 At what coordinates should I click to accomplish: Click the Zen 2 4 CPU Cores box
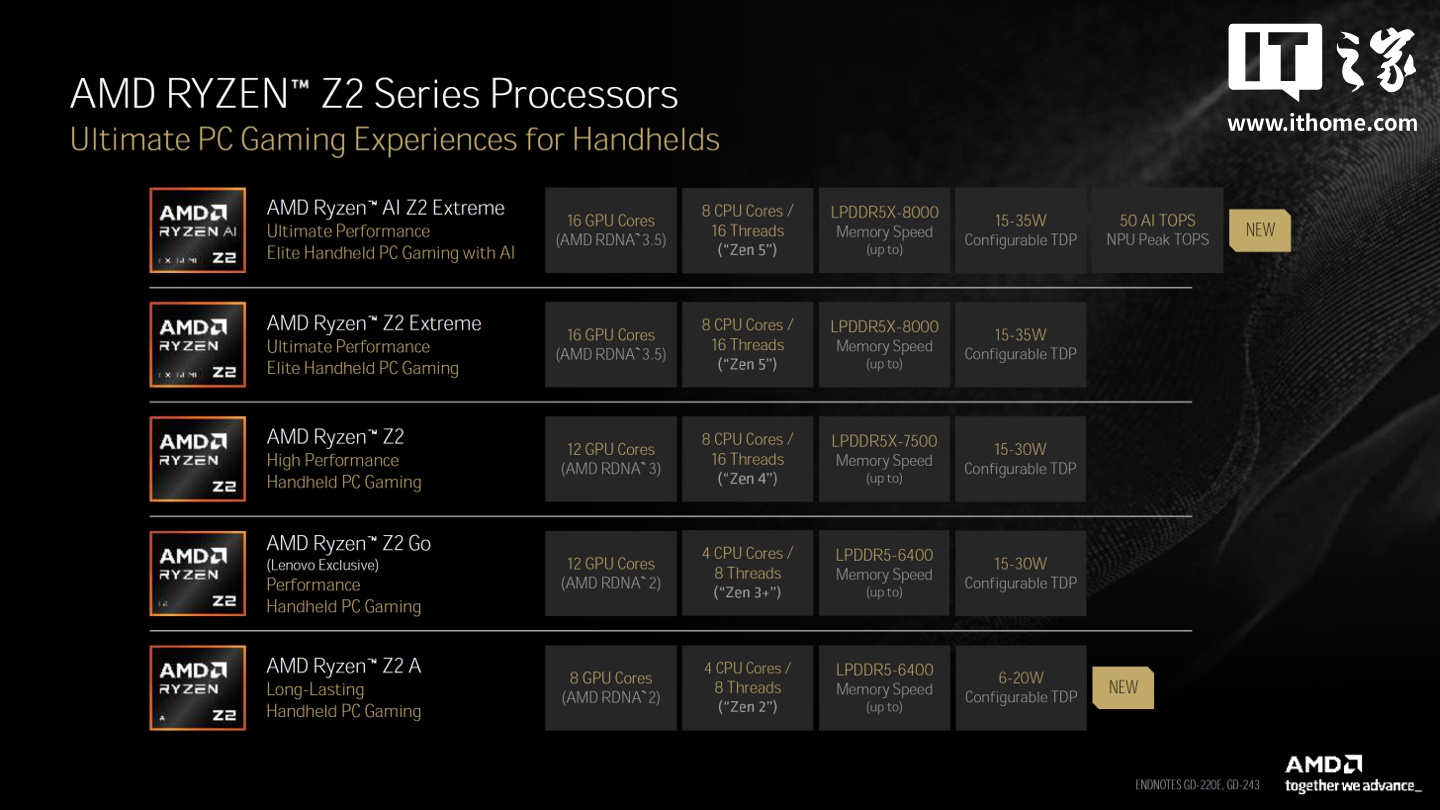pyautogui.click(x=748, y=688)
